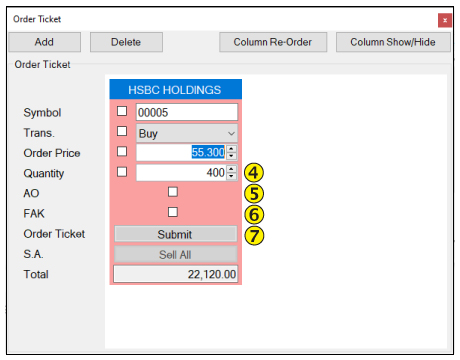
Task: Click the Order Ticket window title
Action: tap(37, 19)
